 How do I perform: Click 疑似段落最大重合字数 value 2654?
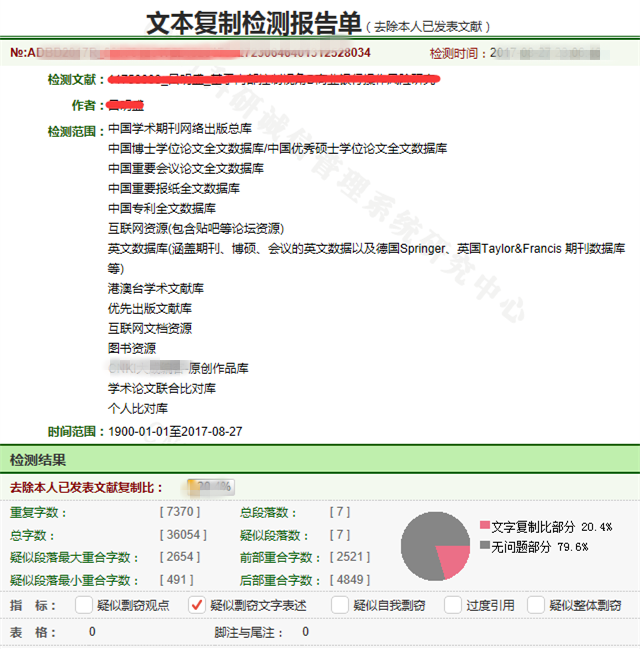pos(180,557)
